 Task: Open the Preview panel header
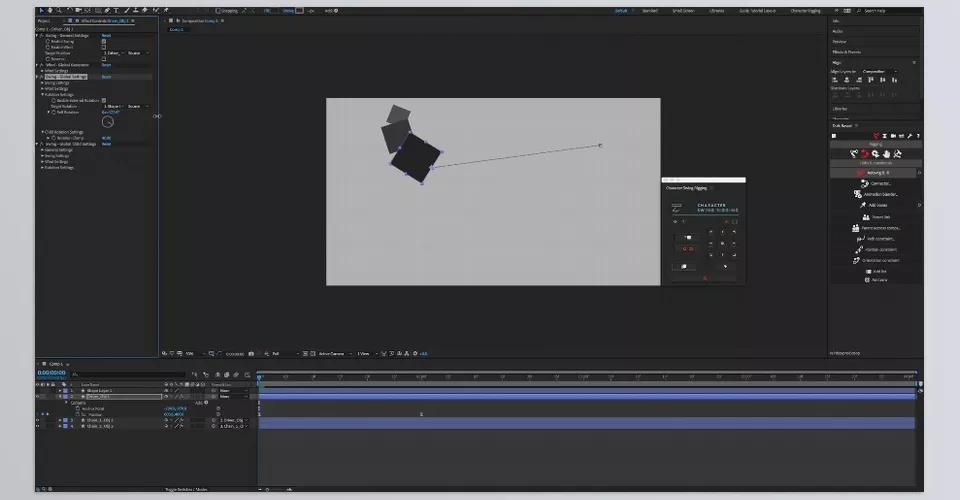point(839,42)
